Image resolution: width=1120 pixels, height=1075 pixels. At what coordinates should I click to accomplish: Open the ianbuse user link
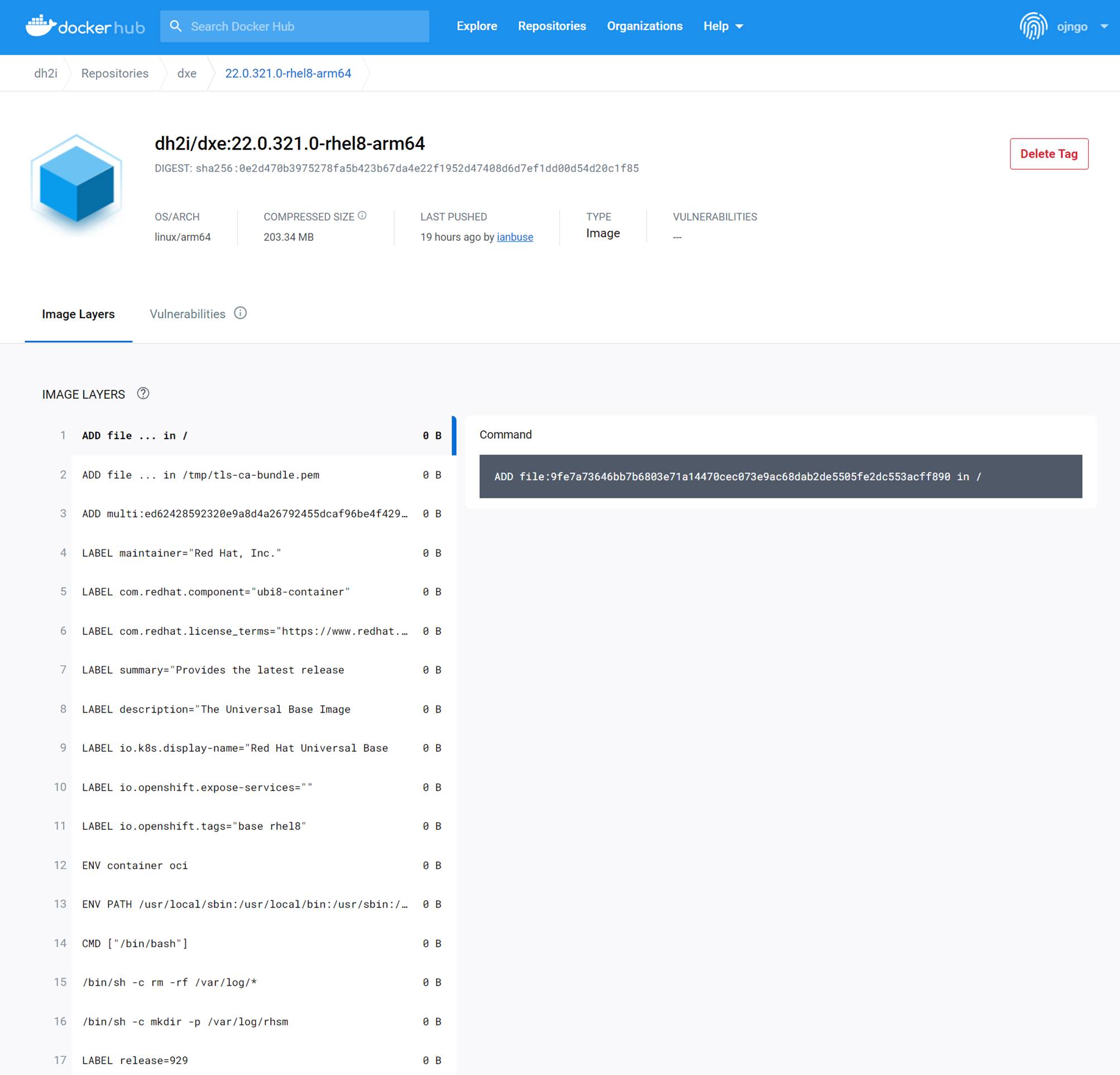(514, 237)
